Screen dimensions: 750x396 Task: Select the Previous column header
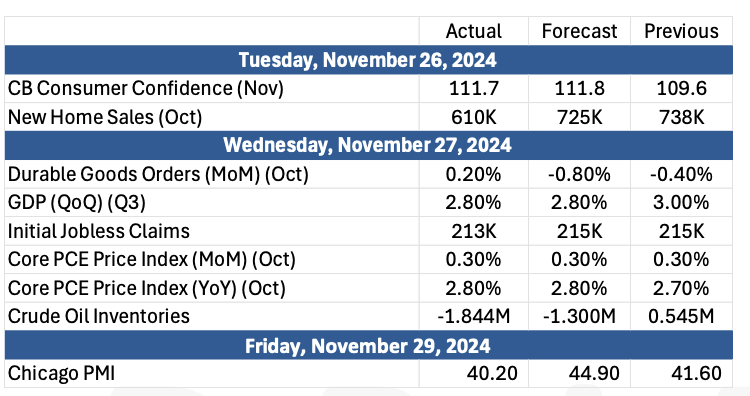(x=681, y=31)
